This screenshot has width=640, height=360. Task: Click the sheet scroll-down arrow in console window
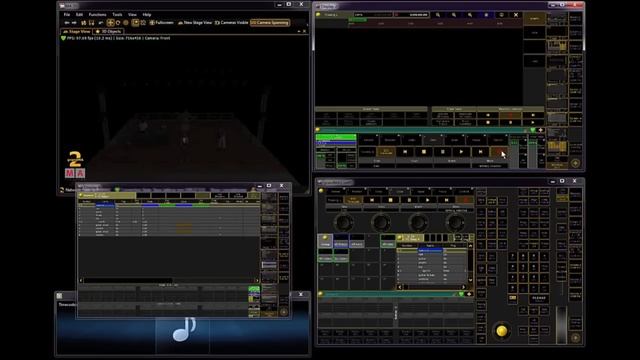470,280
